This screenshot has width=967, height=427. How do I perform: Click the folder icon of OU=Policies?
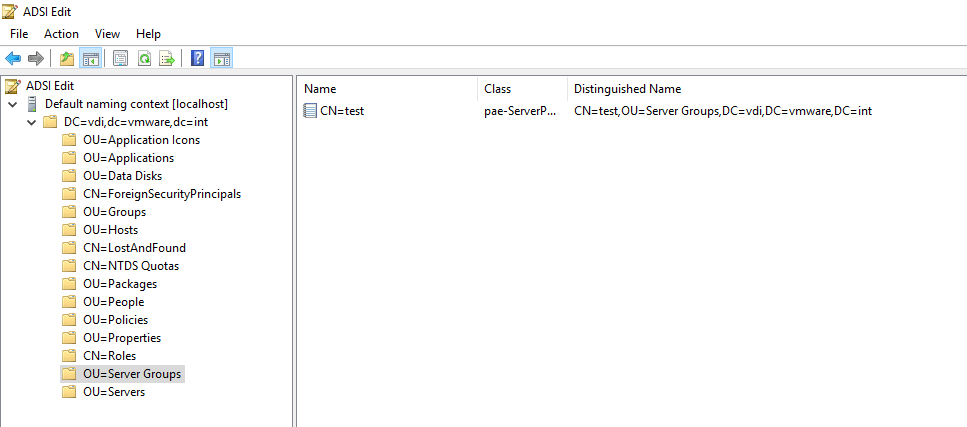point(69,320)
